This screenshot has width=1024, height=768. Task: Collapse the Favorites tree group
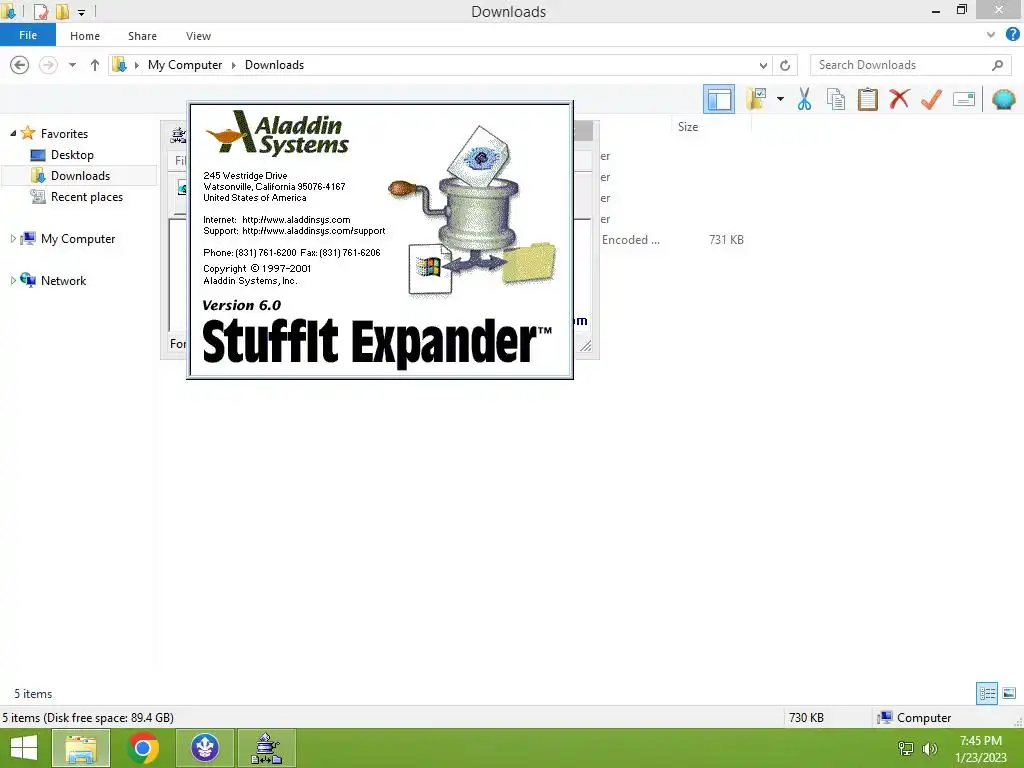click(12, 133)
